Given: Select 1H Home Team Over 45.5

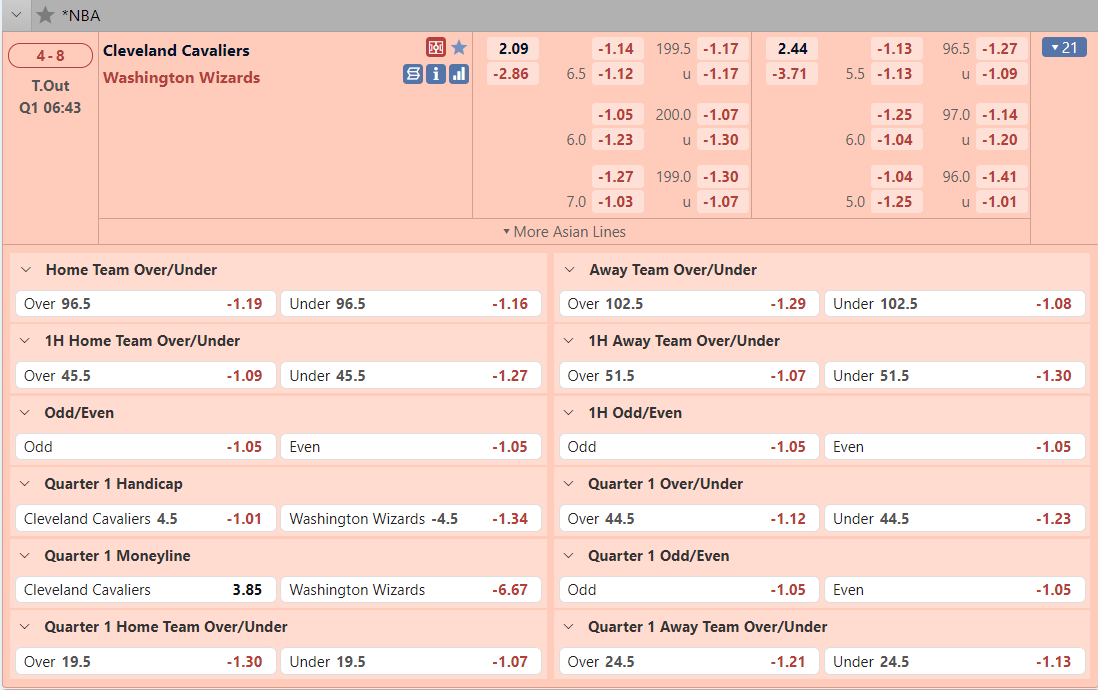Looking at the screenshot, I should pyautogui.click(x=146, y=375).
